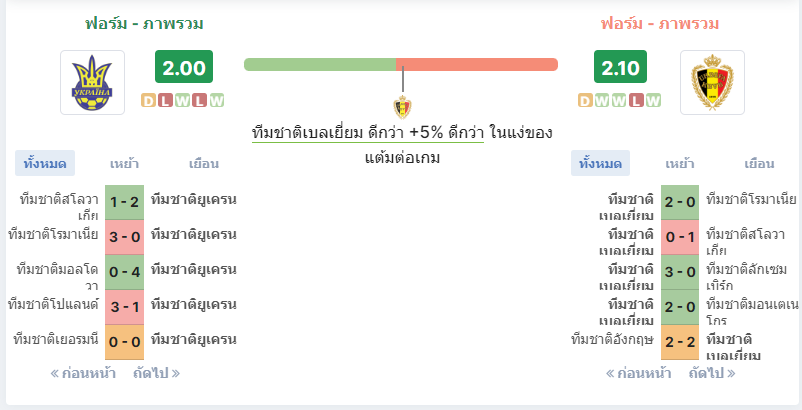Screen dimensions: 802x410
Task: Go to ก่อนหน้า under Ukraine matches
Action: [x=83, y=373]
